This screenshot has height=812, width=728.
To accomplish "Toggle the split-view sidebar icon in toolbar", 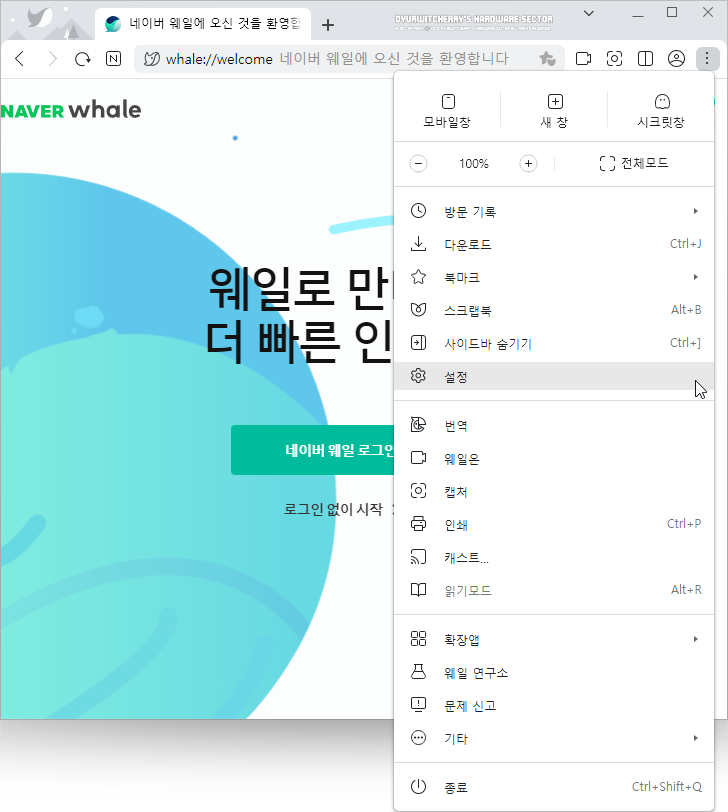I will click(645, 59).
